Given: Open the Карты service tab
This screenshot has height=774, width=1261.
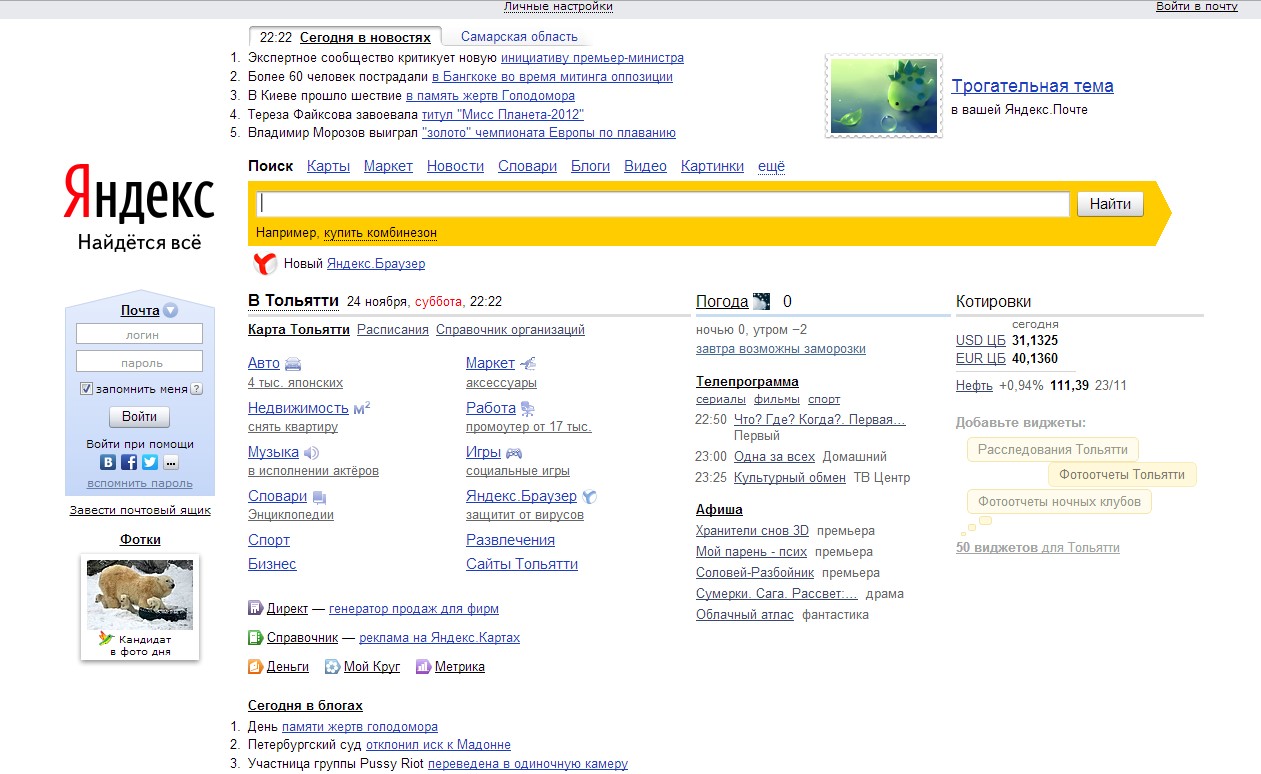Looking at the screenshot, I should pos(328,166).
